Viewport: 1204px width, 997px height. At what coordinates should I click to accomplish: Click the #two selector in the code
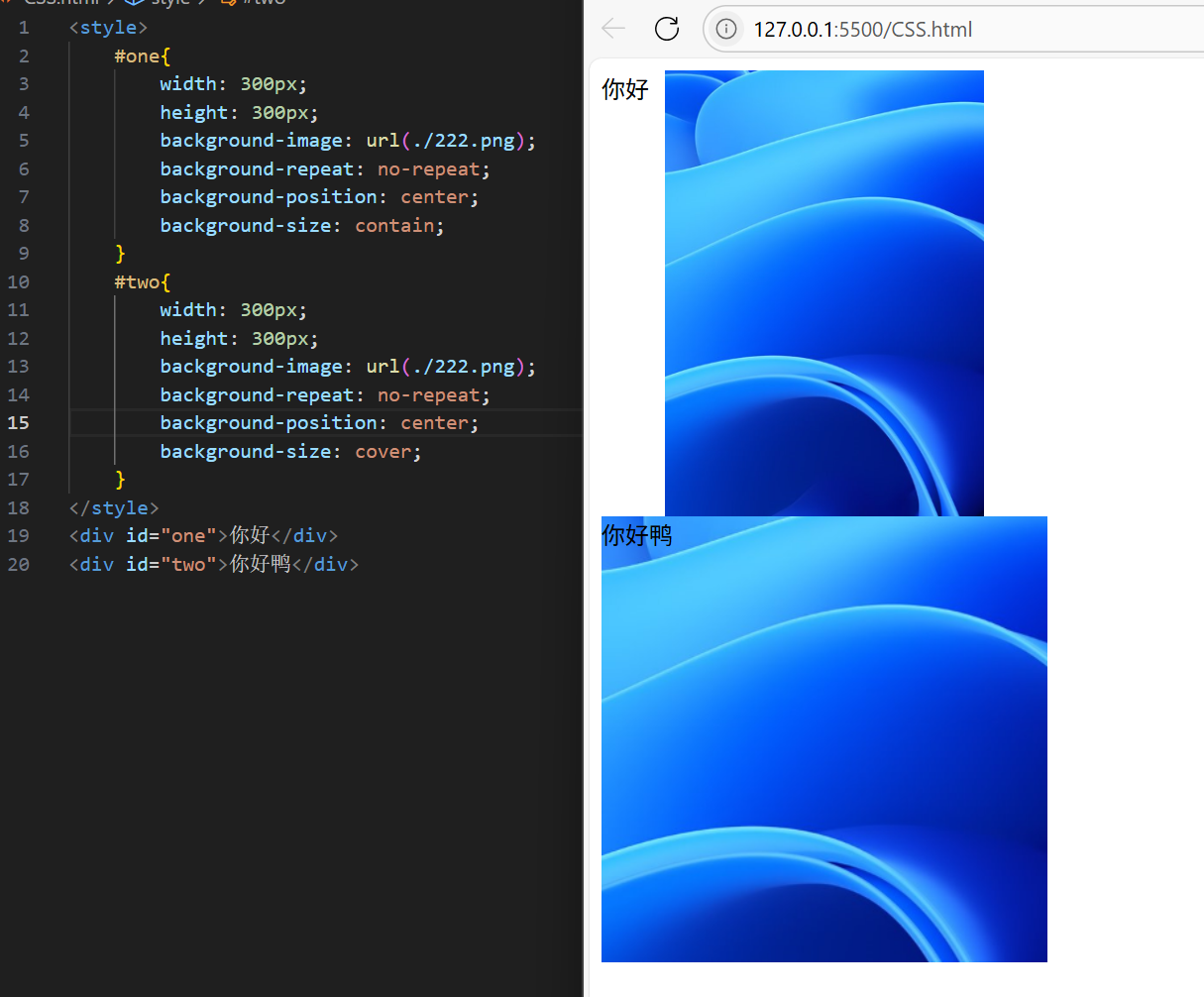(x=137, y=282)
